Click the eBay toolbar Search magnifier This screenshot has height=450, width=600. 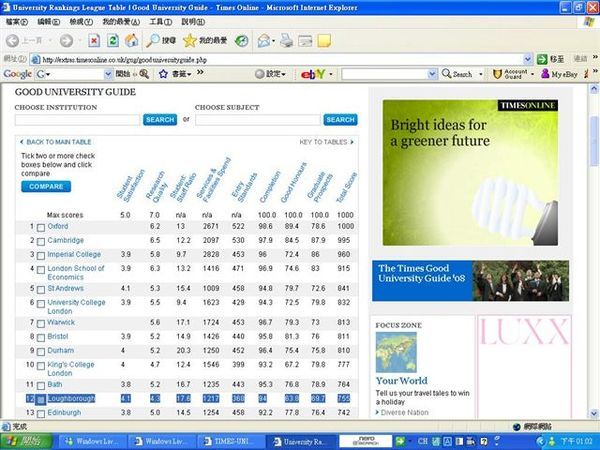(x=447, y=73)
